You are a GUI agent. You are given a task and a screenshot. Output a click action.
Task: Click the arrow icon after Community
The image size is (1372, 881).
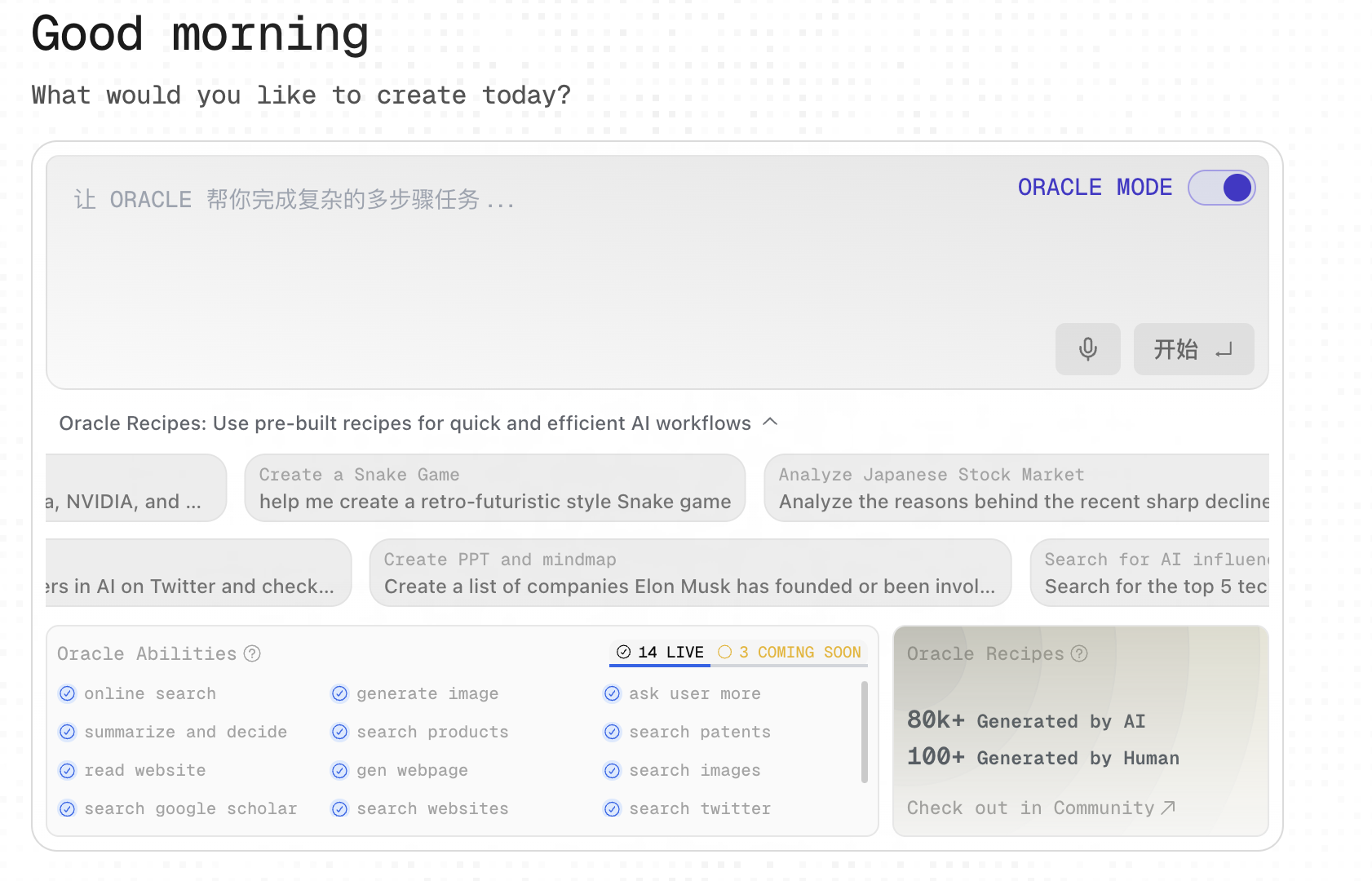click(1168, 807)
